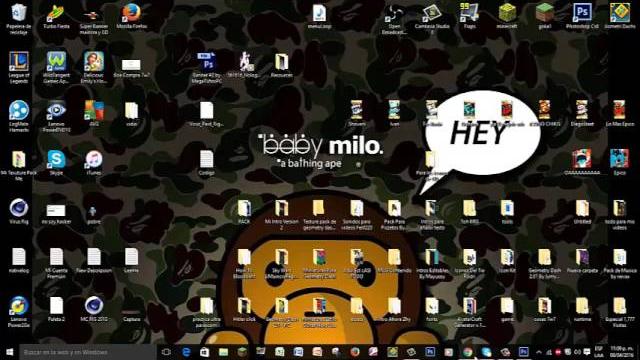The width and height of the screenshot is (640, 360).
Task: Open the Windows Store taskbar icon
Action: click(x=204, y=352)
